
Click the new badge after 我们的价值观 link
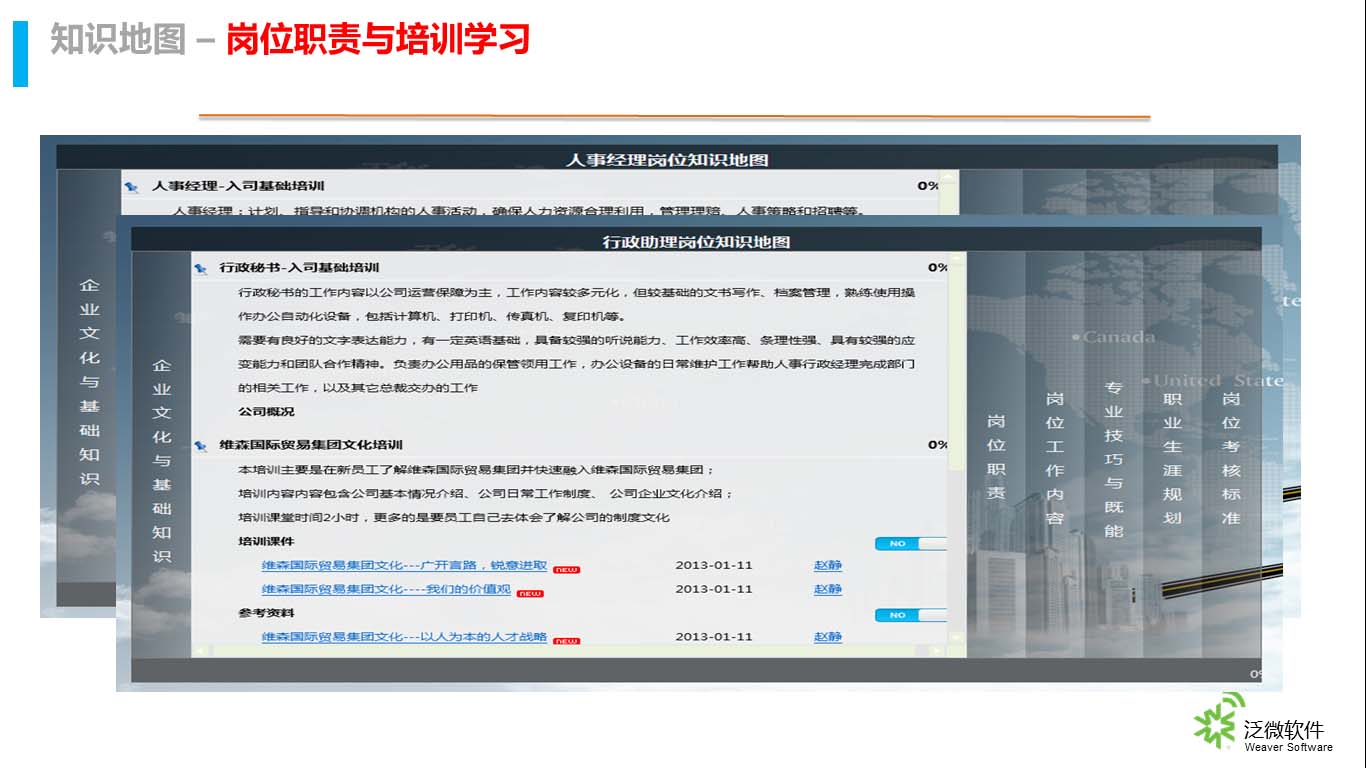click(x=530, y=593)
